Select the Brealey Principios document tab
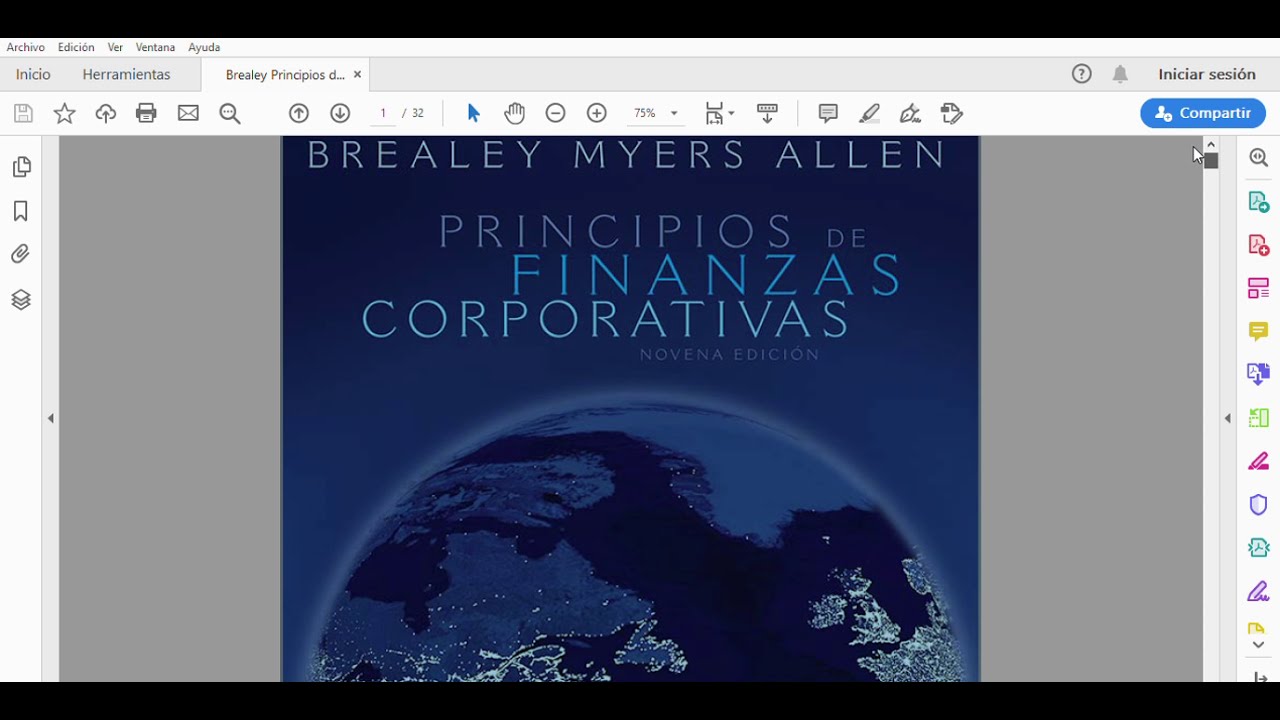Image resolution: width=1280 pixels, height=720 pixels. click(x=284, y=75)
